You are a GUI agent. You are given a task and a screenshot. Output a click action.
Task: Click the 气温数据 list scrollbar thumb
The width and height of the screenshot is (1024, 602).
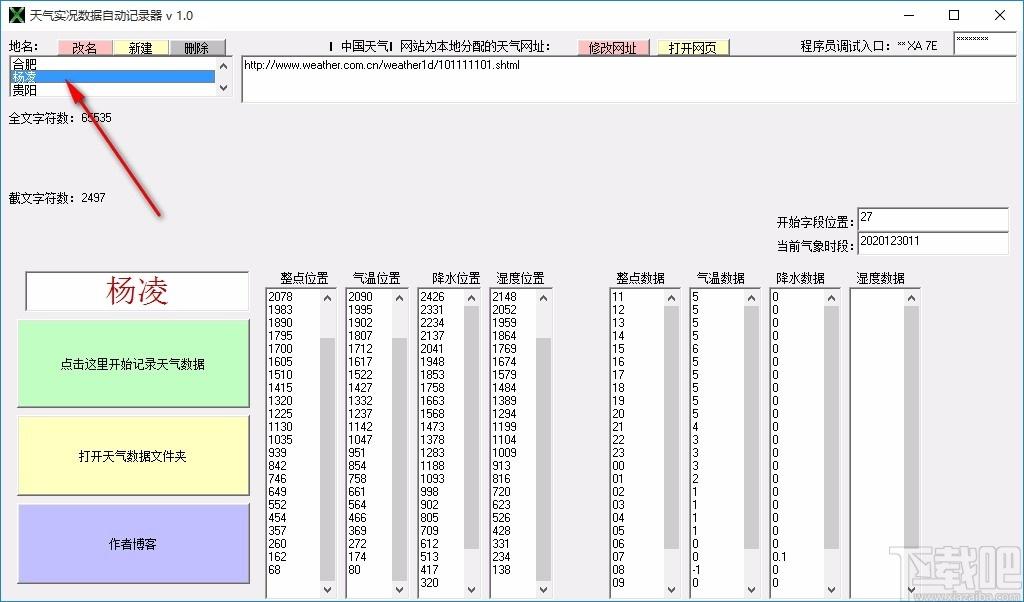tap(752, 427)
